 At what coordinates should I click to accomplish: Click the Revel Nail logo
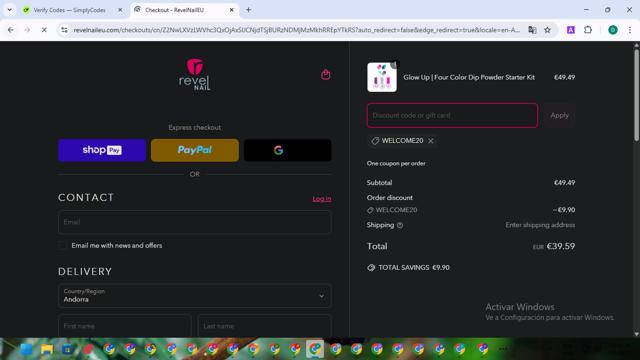pos(195,75)
